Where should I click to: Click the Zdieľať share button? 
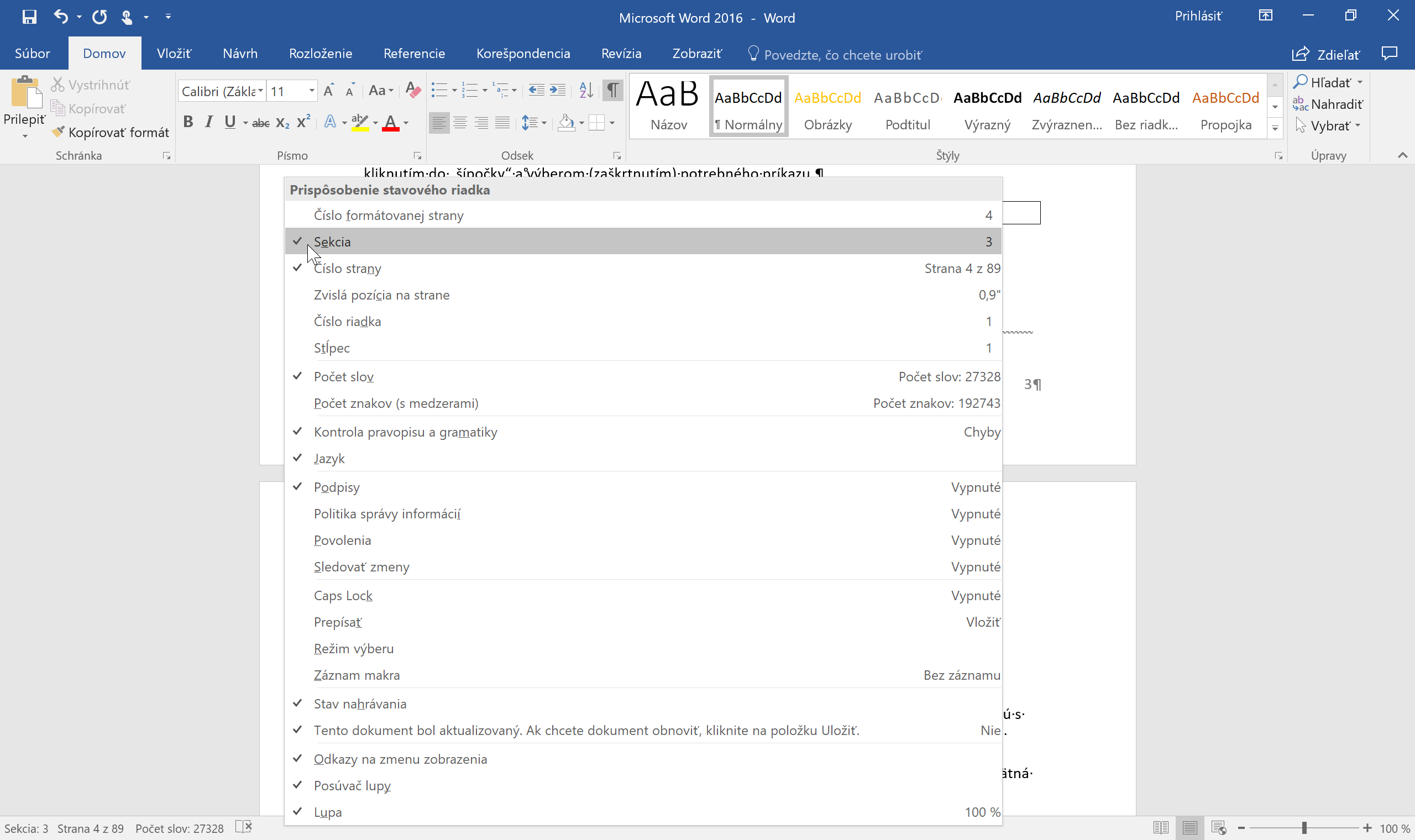(1325, 54)
